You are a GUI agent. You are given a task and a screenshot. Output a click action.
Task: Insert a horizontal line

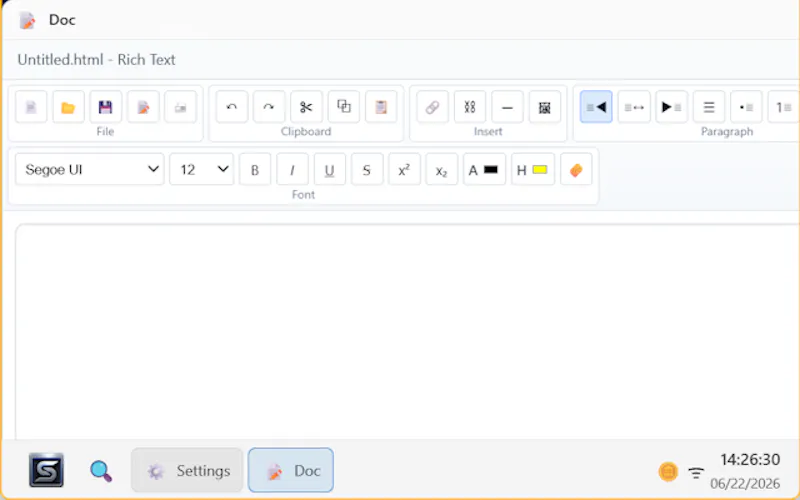(507, 107)
